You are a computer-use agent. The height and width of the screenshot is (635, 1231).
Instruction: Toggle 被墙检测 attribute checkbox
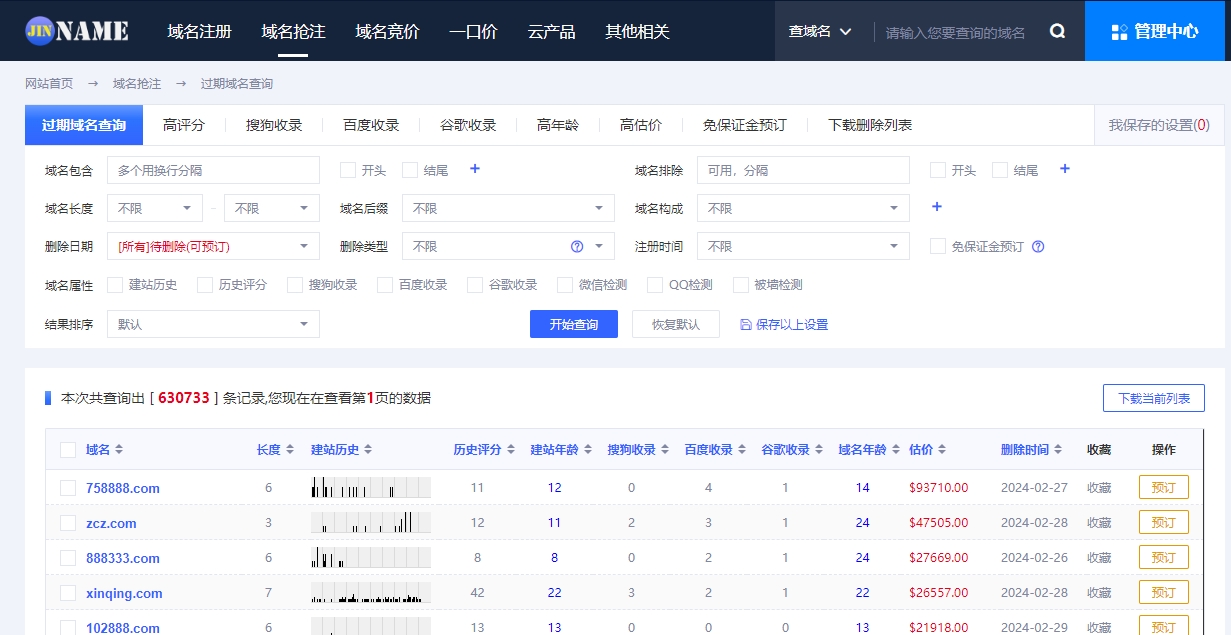coord(741,285)
